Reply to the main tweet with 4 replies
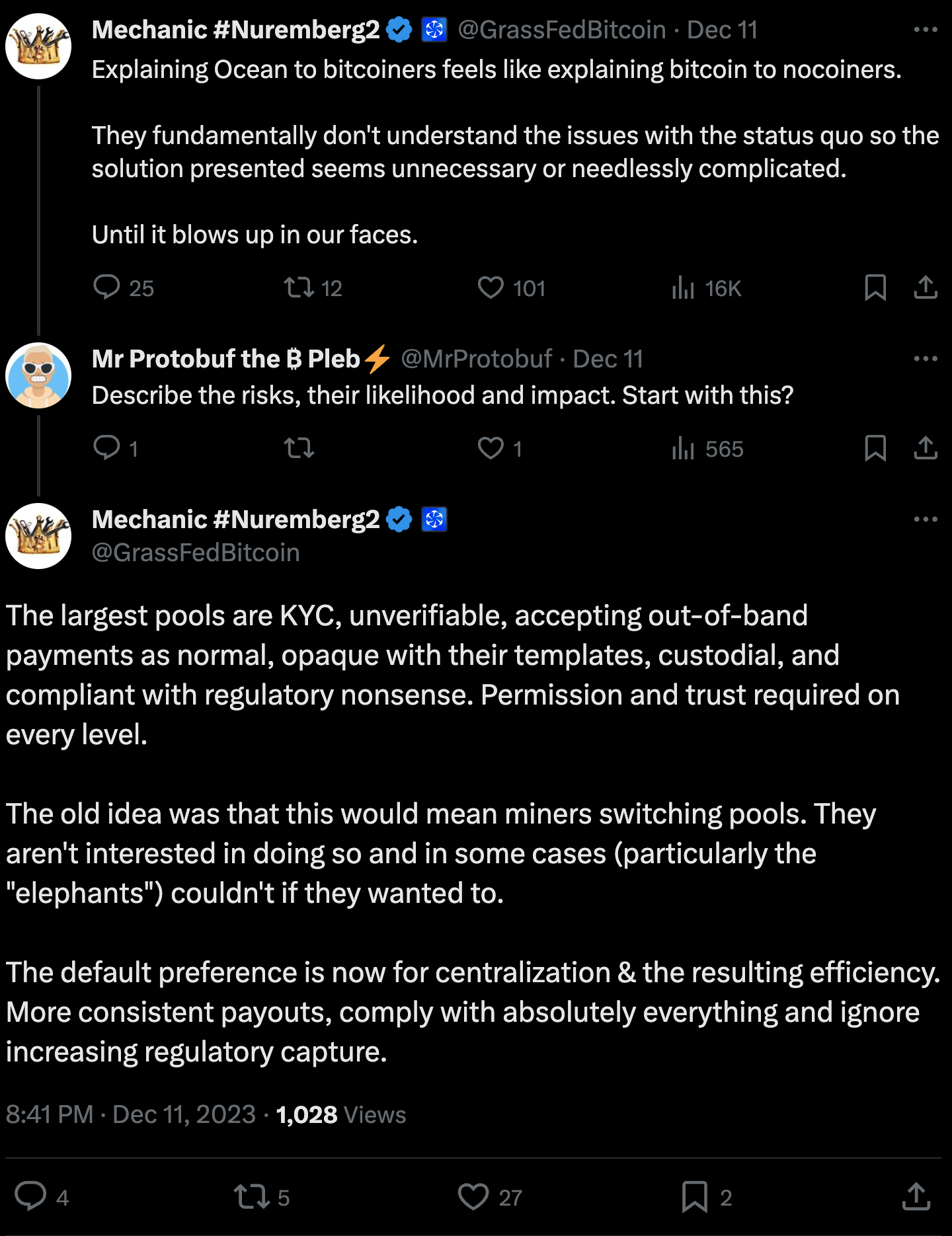Image resolution: width=952 pixels, height=1236 pixels. point(31,1196)
